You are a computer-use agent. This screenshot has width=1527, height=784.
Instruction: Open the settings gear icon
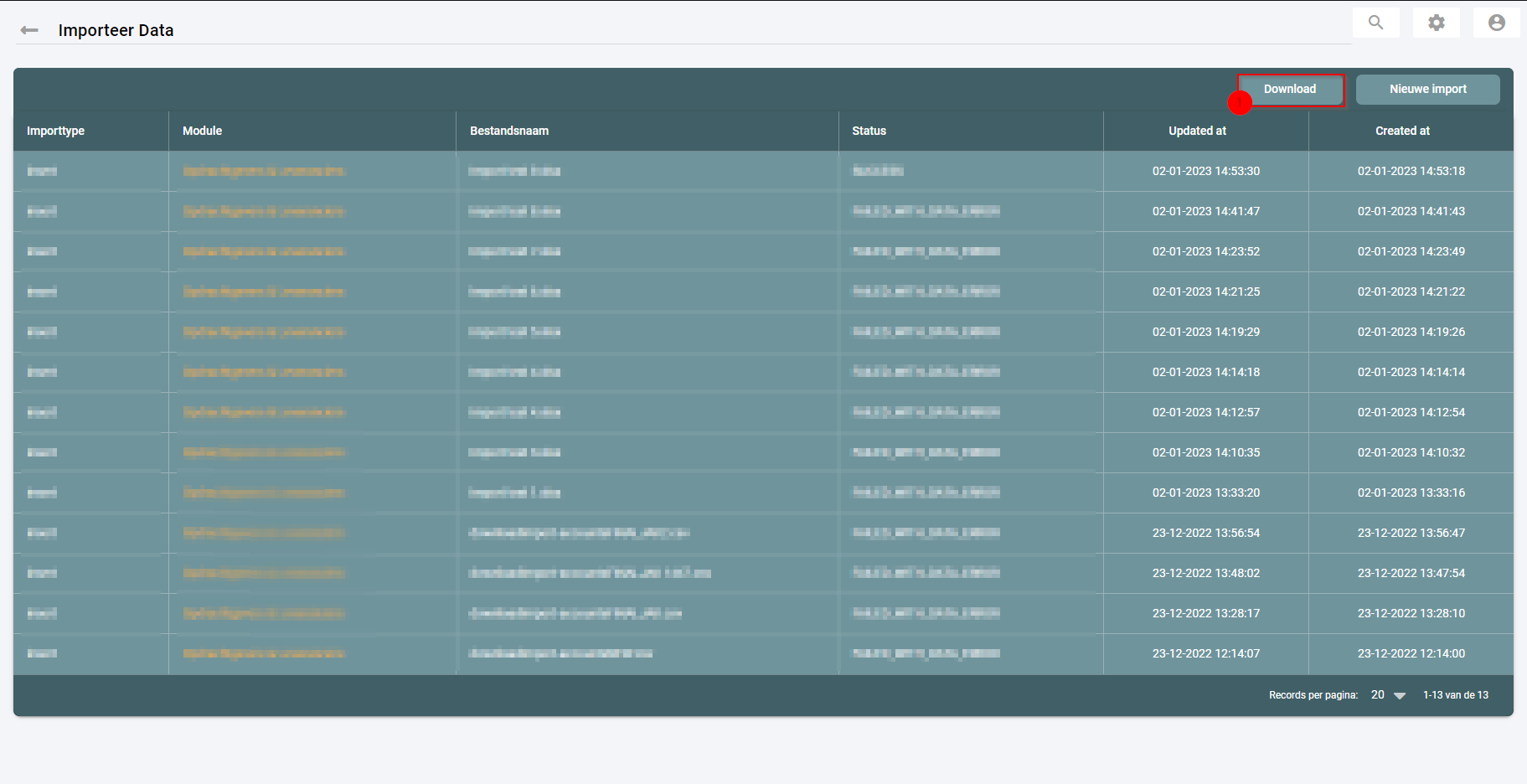(1437, 23)
